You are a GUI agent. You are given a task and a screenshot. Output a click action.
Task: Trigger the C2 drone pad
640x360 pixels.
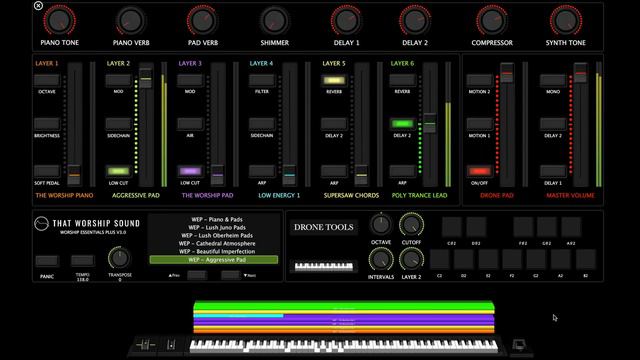tap(440, 260)
